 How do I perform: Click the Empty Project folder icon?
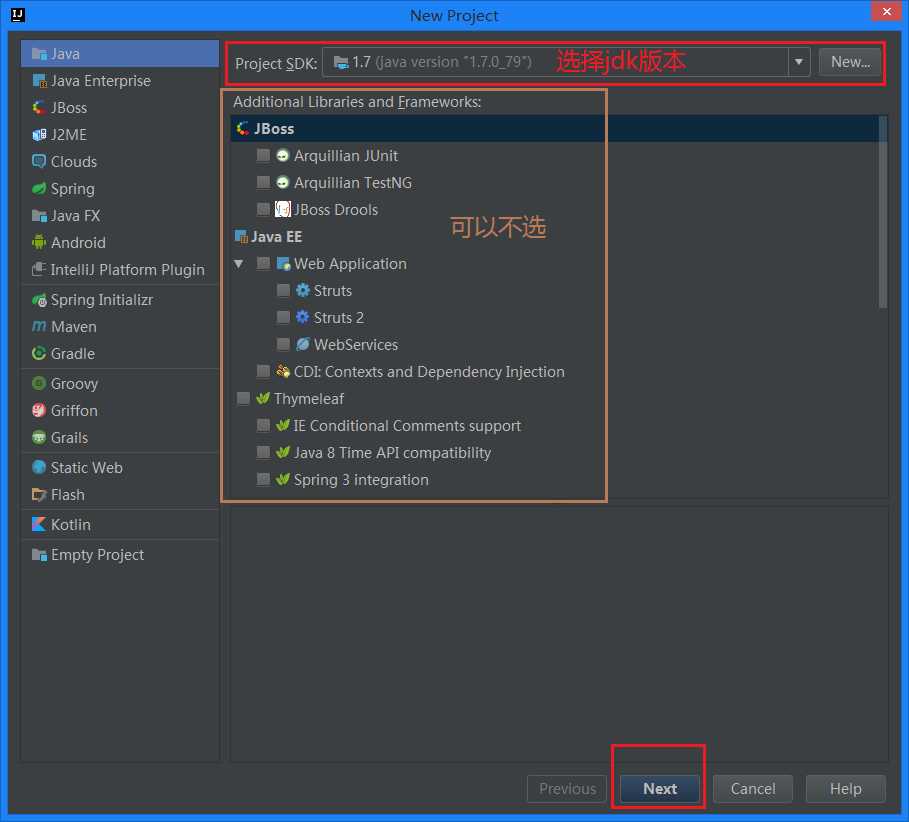coord(39,555)
